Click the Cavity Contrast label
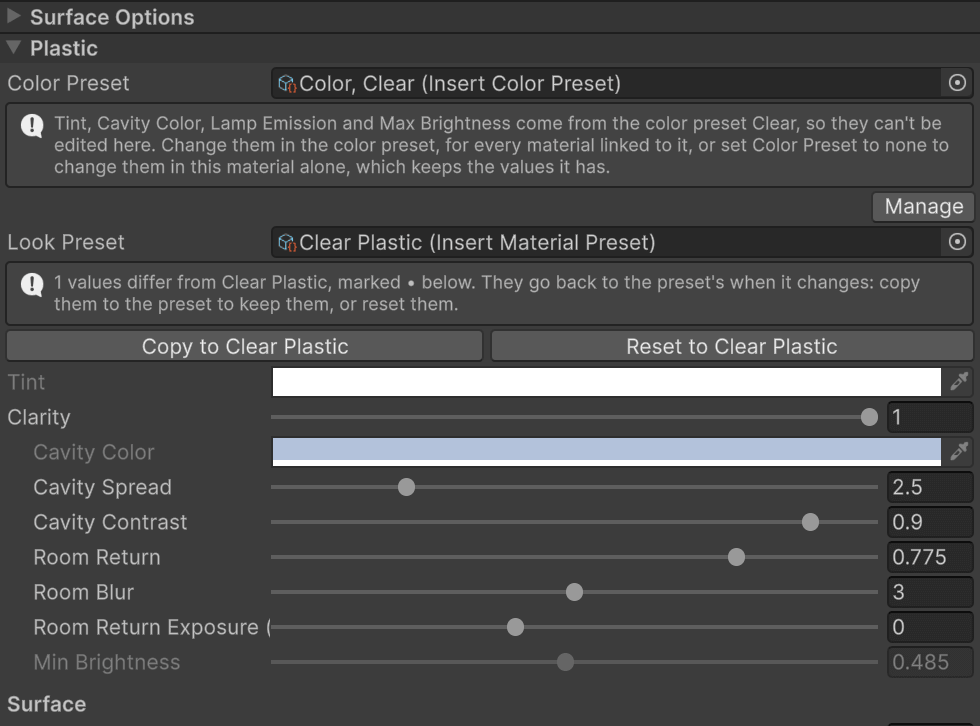This screenshot has height=726, width=980. [110, 522]
